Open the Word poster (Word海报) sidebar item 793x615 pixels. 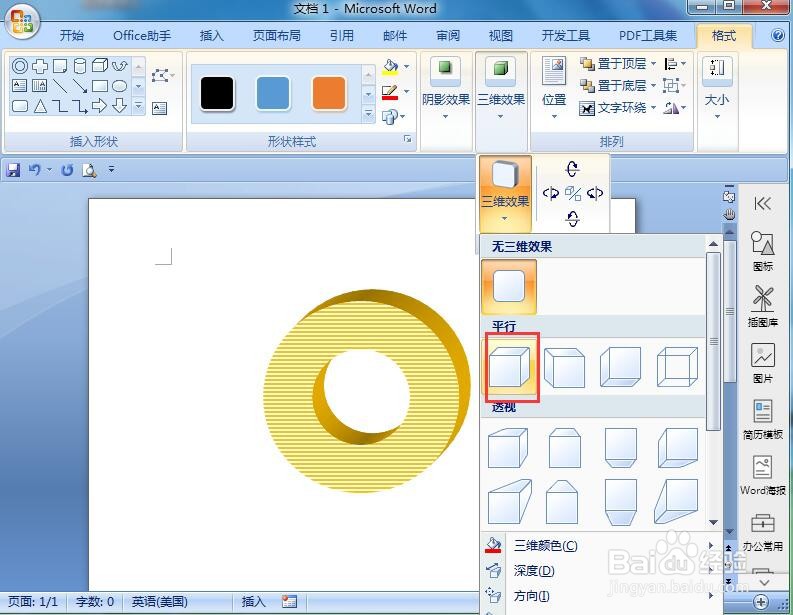[762, 475]
